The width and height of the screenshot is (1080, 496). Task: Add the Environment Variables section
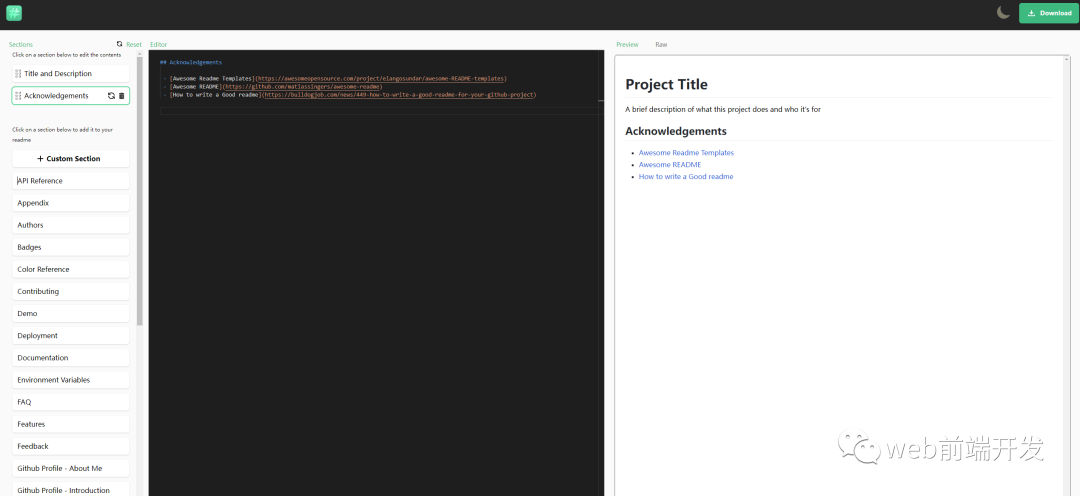(70, 380)
